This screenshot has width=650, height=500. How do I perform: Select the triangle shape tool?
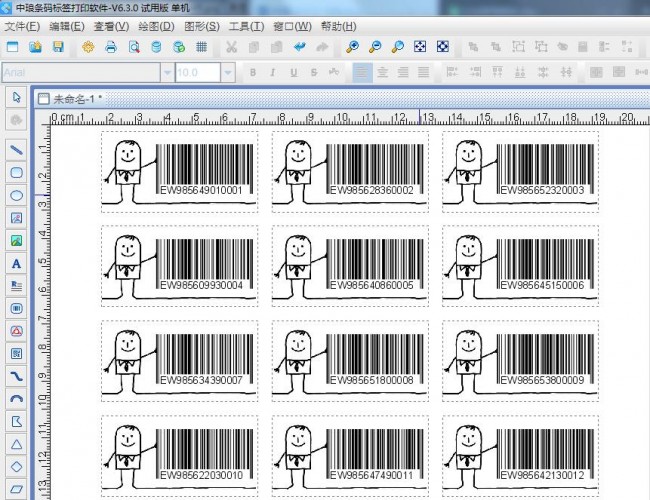pos(16,444)
